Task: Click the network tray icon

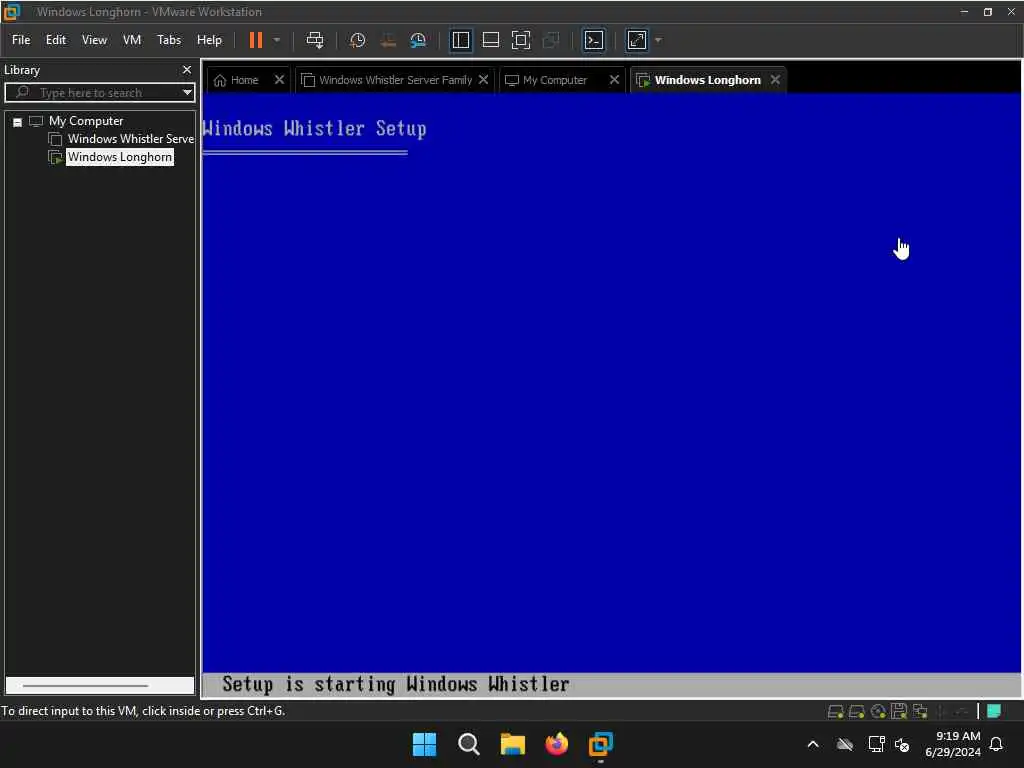Action: coord(876,744)
